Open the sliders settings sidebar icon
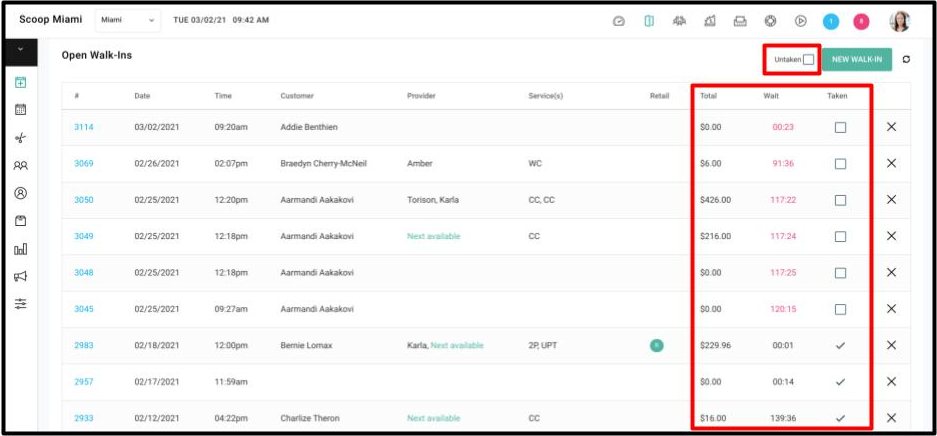This screenshot has height=436, width=937. [21, 303]
